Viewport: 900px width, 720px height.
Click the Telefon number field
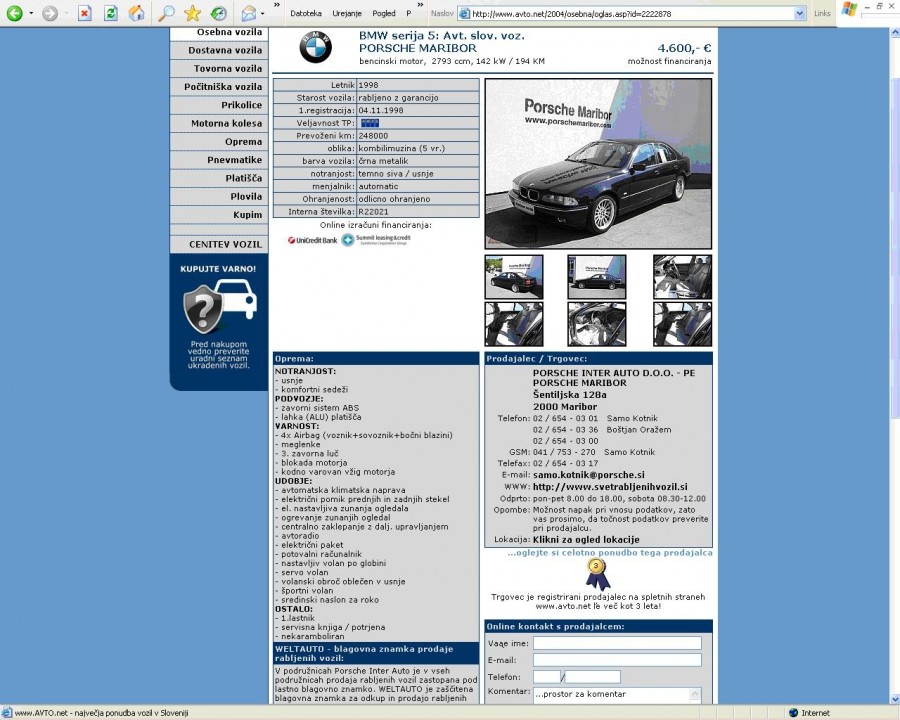click(x=592, y=677)
